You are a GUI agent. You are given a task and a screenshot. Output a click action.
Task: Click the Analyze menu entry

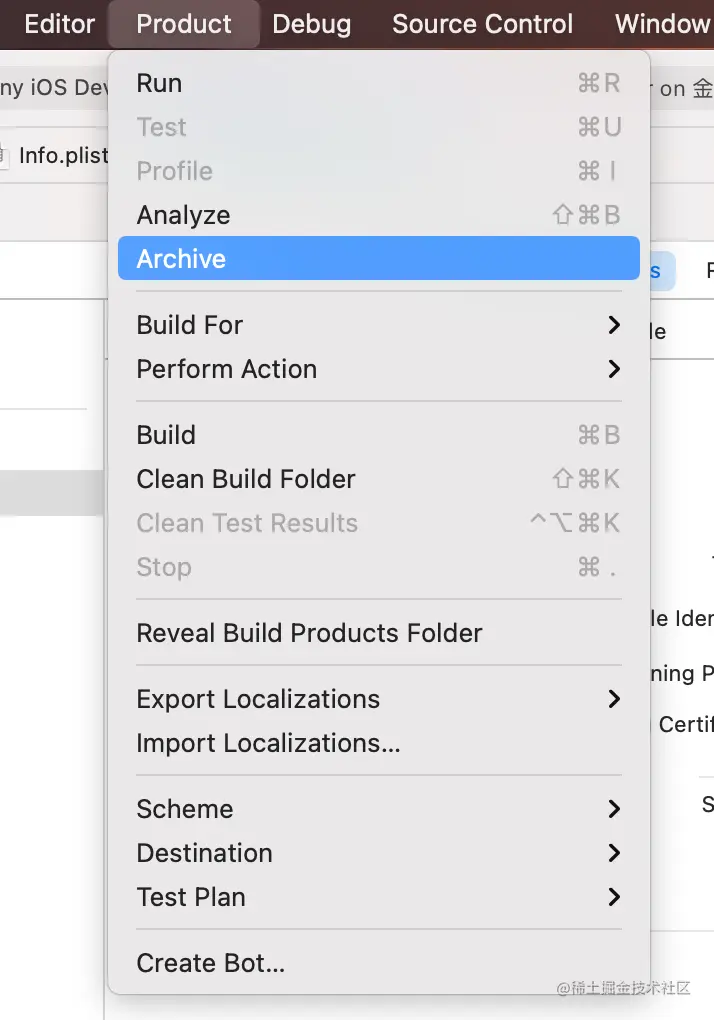click(x=378, y=215)
